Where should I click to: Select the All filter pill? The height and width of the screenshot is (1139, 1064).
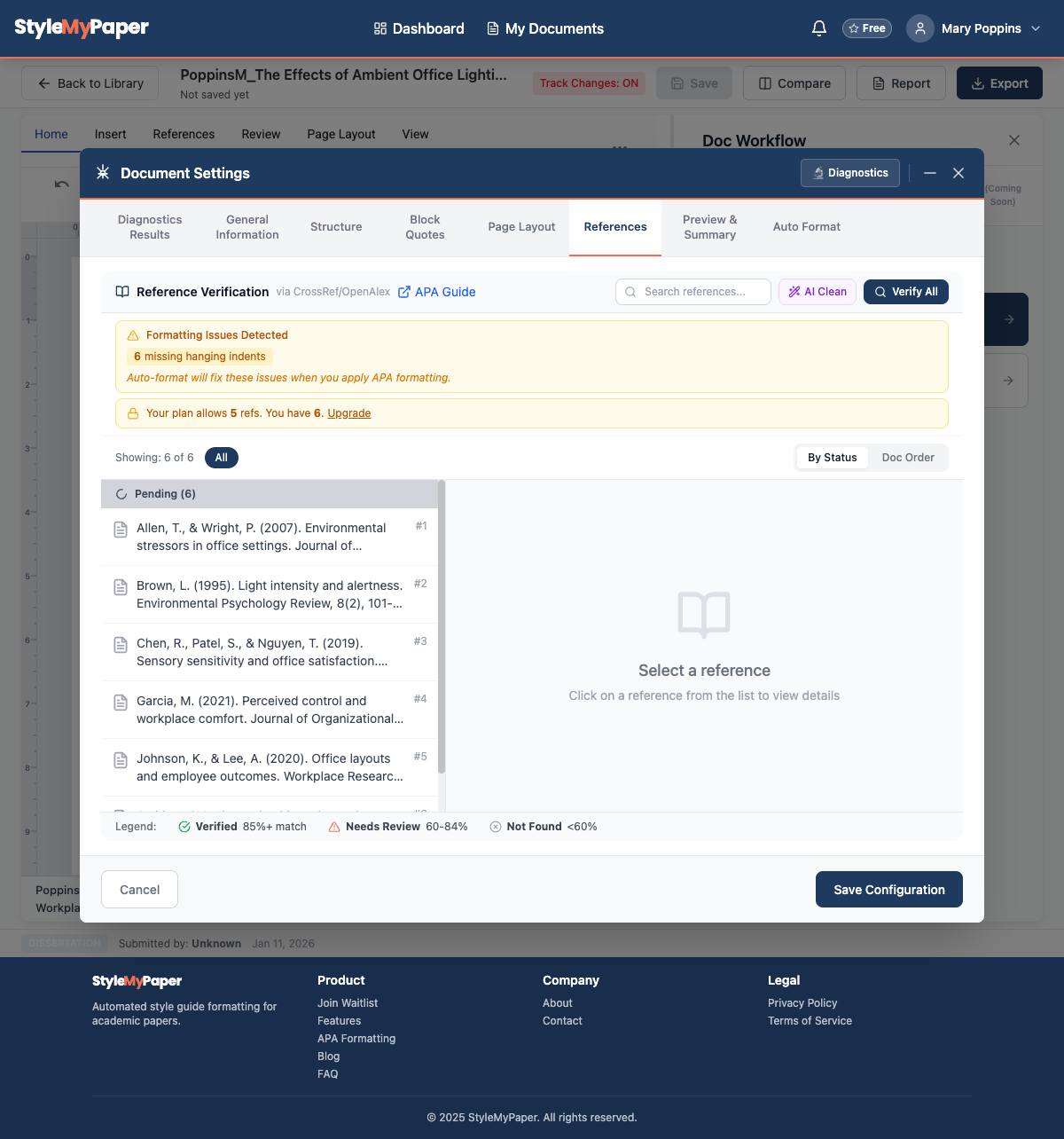coord(222,458)
